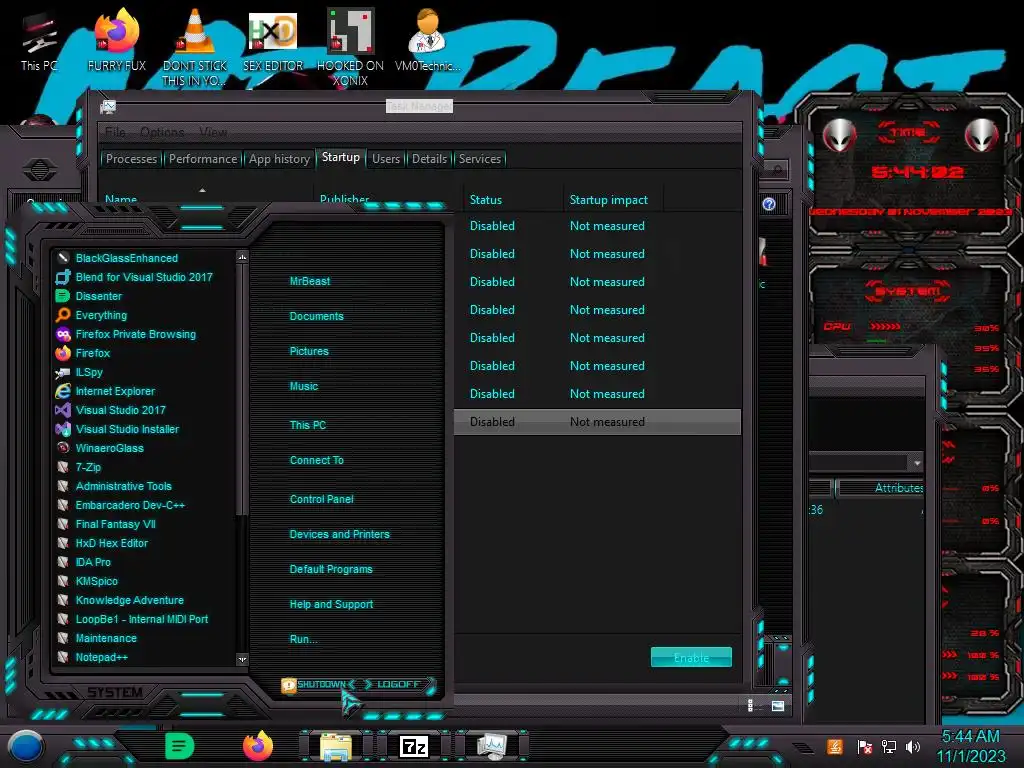Open Control Panel from start menu
The width and height of the screenshot is (1024, 768).
coord(321,499)
